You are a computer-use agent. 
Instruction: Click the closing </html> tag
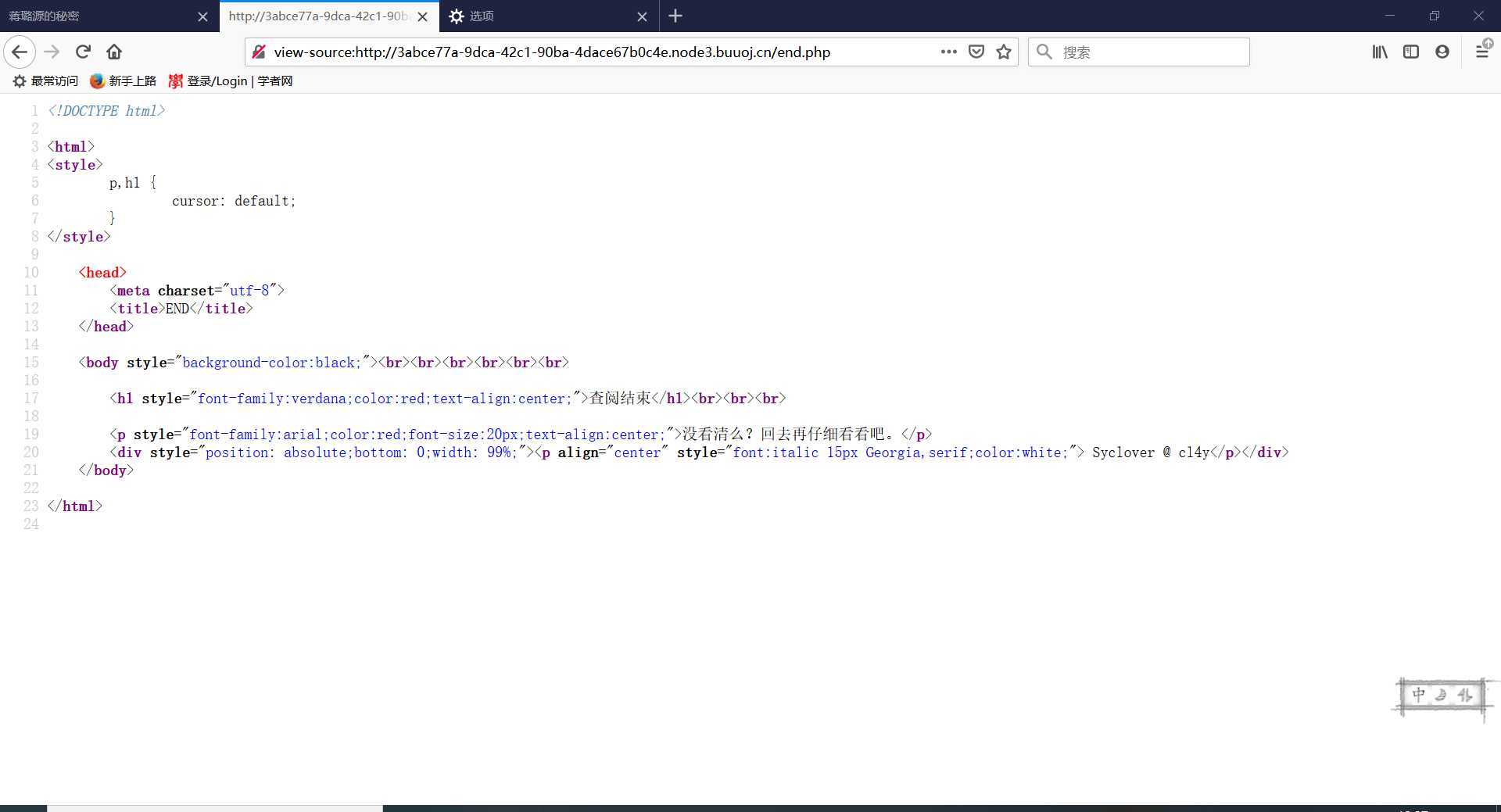pos(75,506)
